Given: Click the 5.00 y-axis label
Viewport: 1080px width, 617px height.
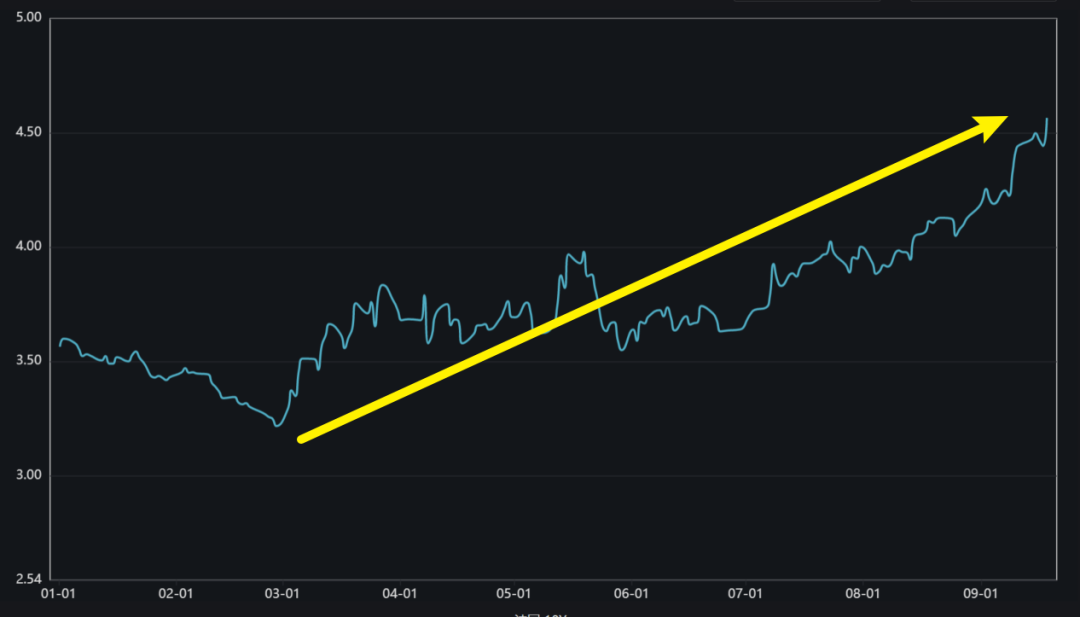Looking at the screenshot, I should click(29, 17).
